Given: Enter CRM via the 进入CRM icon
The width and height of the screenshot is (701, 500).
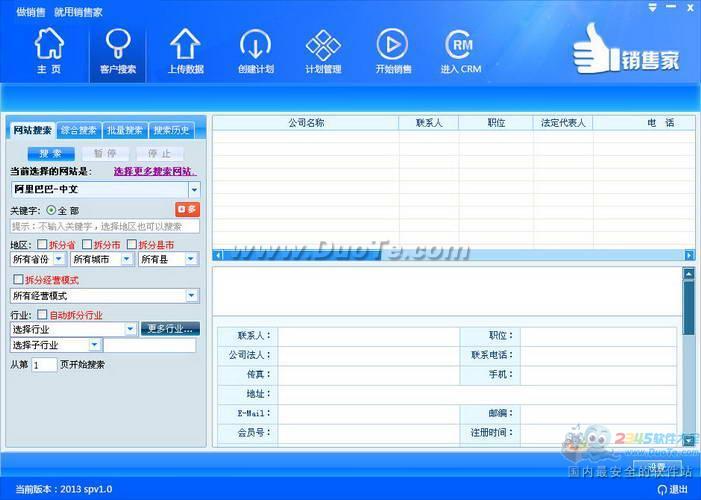Looking at the screenshot, I should [x=460, y=50].
